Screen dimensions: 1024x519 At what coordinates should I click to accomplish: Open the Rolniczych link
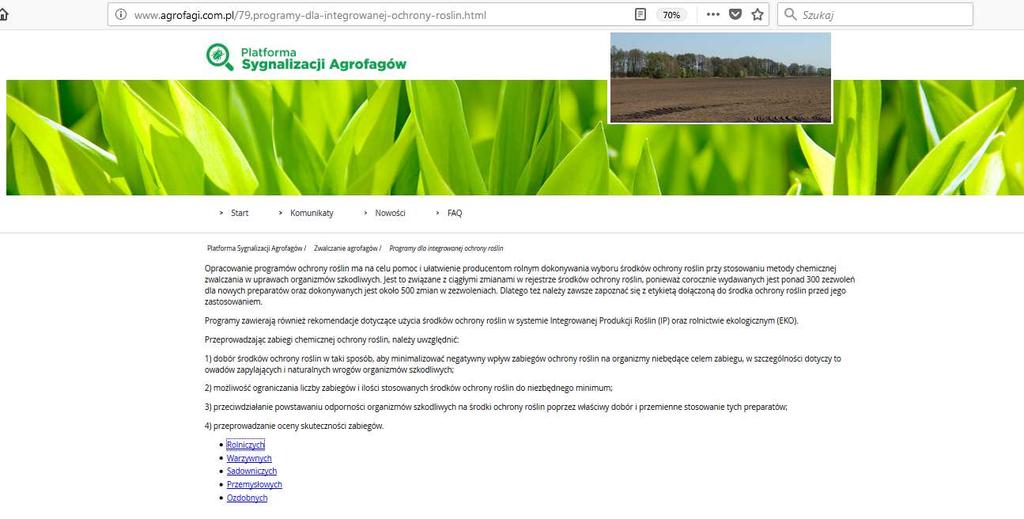(246, 445)
